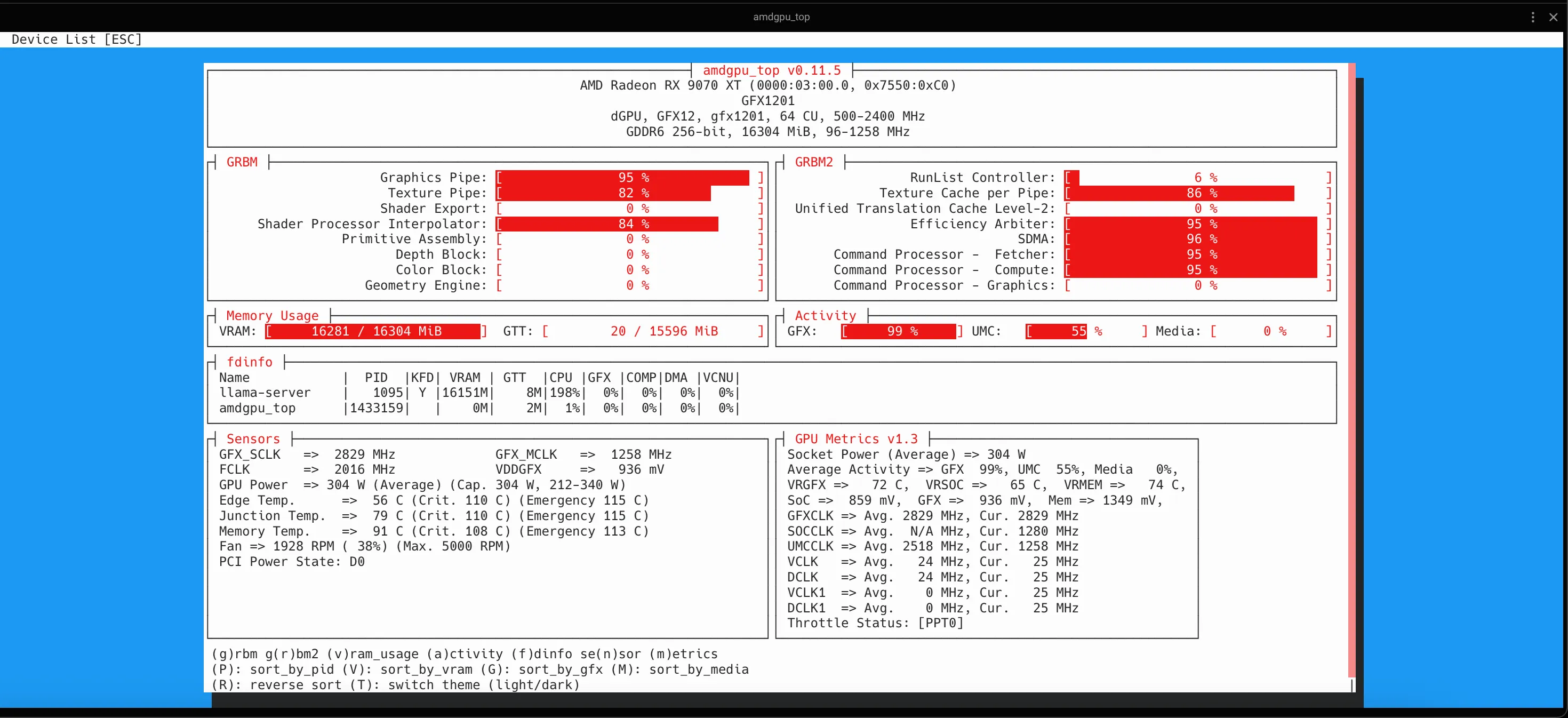Open the Device List menu
This screenshot has width=1568, height=718.
[x=77, y=39]
